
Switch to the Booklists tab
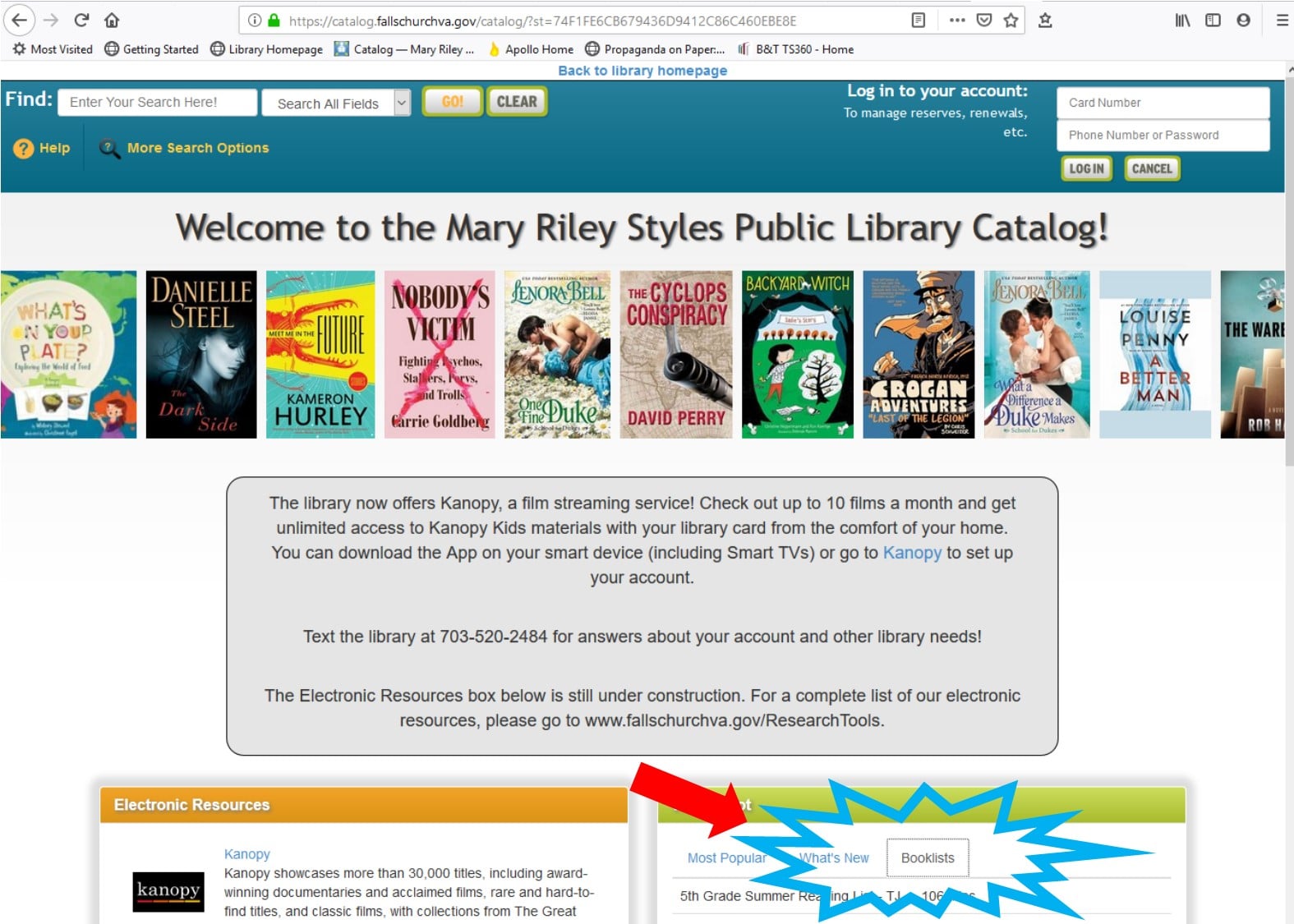click(928, 857)
